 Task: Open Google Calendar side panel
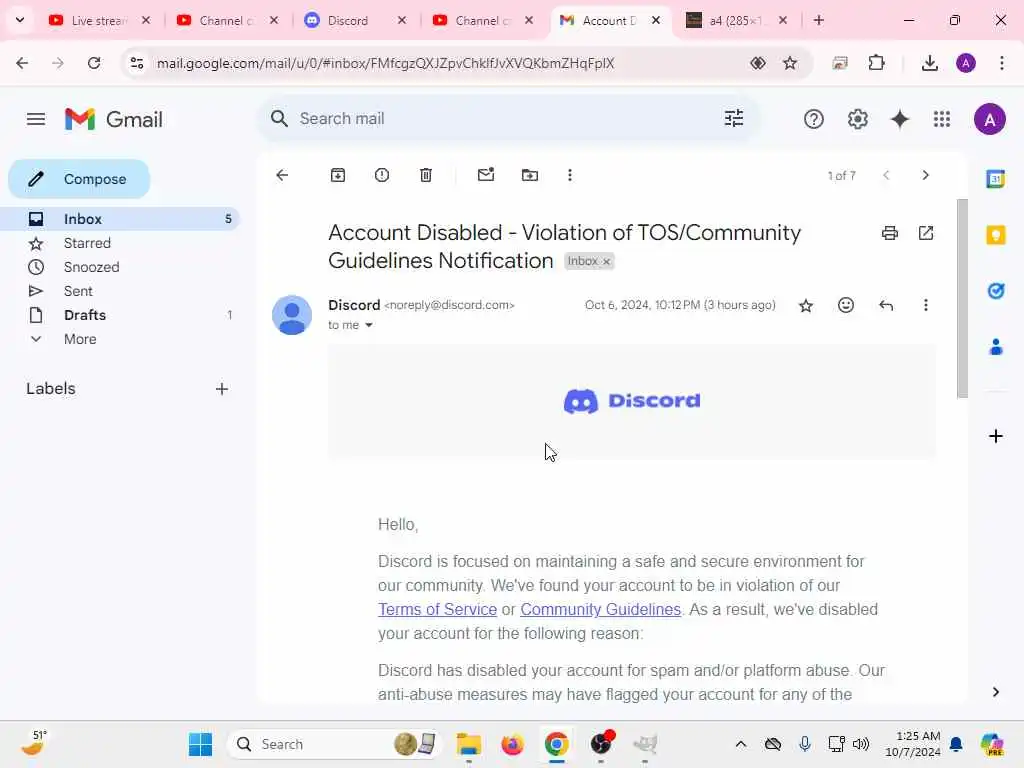click(x=995, y=178)
